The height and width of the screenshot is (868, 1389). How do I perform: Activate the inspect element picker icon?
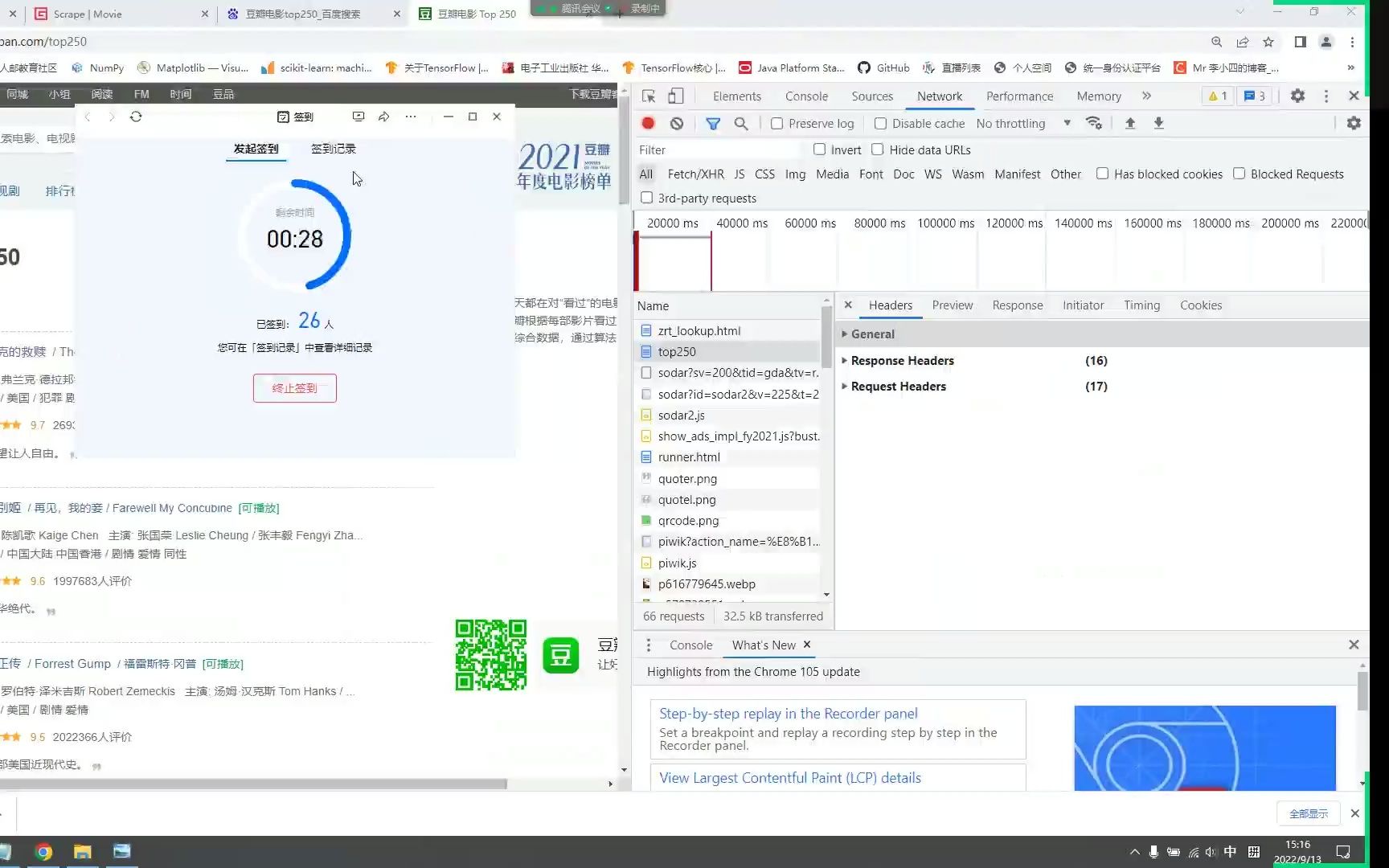click(649, 96)
